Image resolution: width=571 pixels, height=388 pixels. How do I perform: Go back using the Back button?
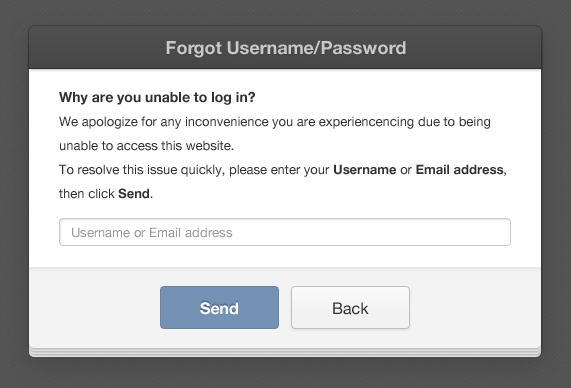[x=350, y=307]
